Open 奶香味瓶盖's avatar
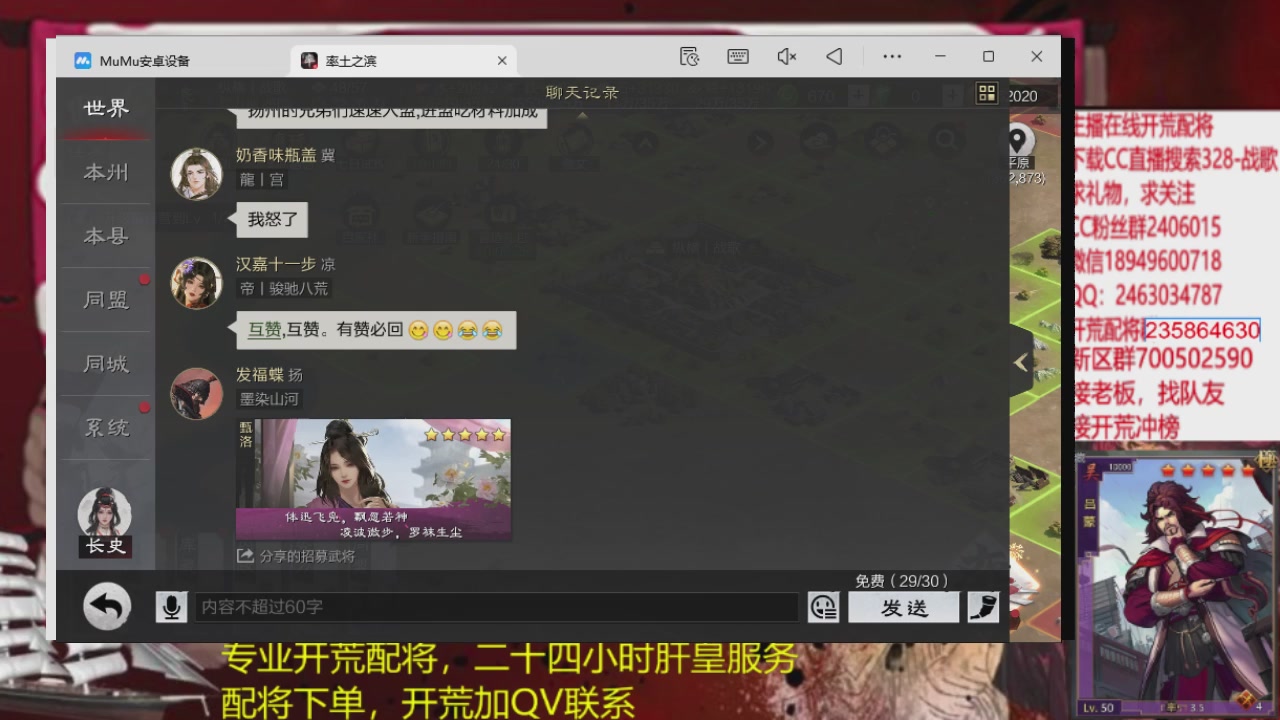This screenshot has height=720, width=1280. [x=196, y=174]
